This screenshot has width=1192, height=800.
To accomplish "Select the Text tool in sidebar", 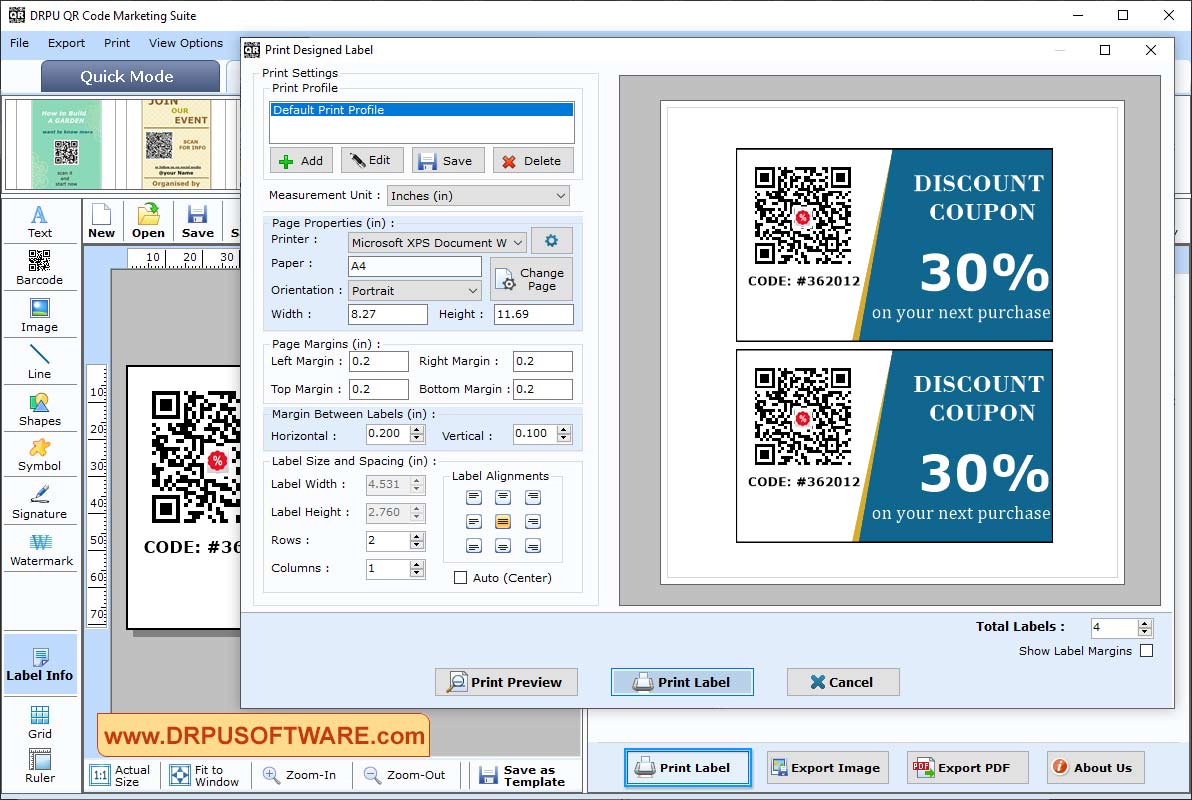I will (x=40, y=222).
